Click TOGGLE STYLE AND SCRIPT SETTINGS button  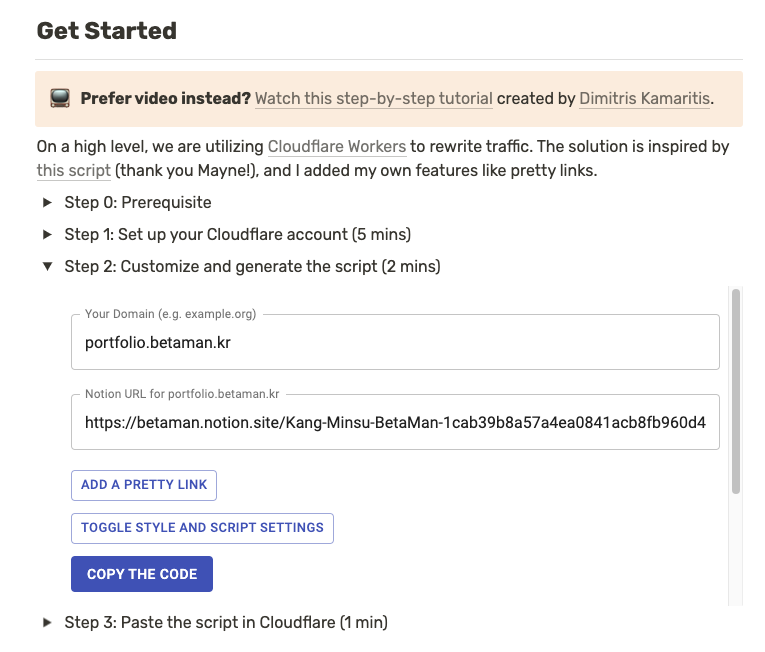[202, 528]
